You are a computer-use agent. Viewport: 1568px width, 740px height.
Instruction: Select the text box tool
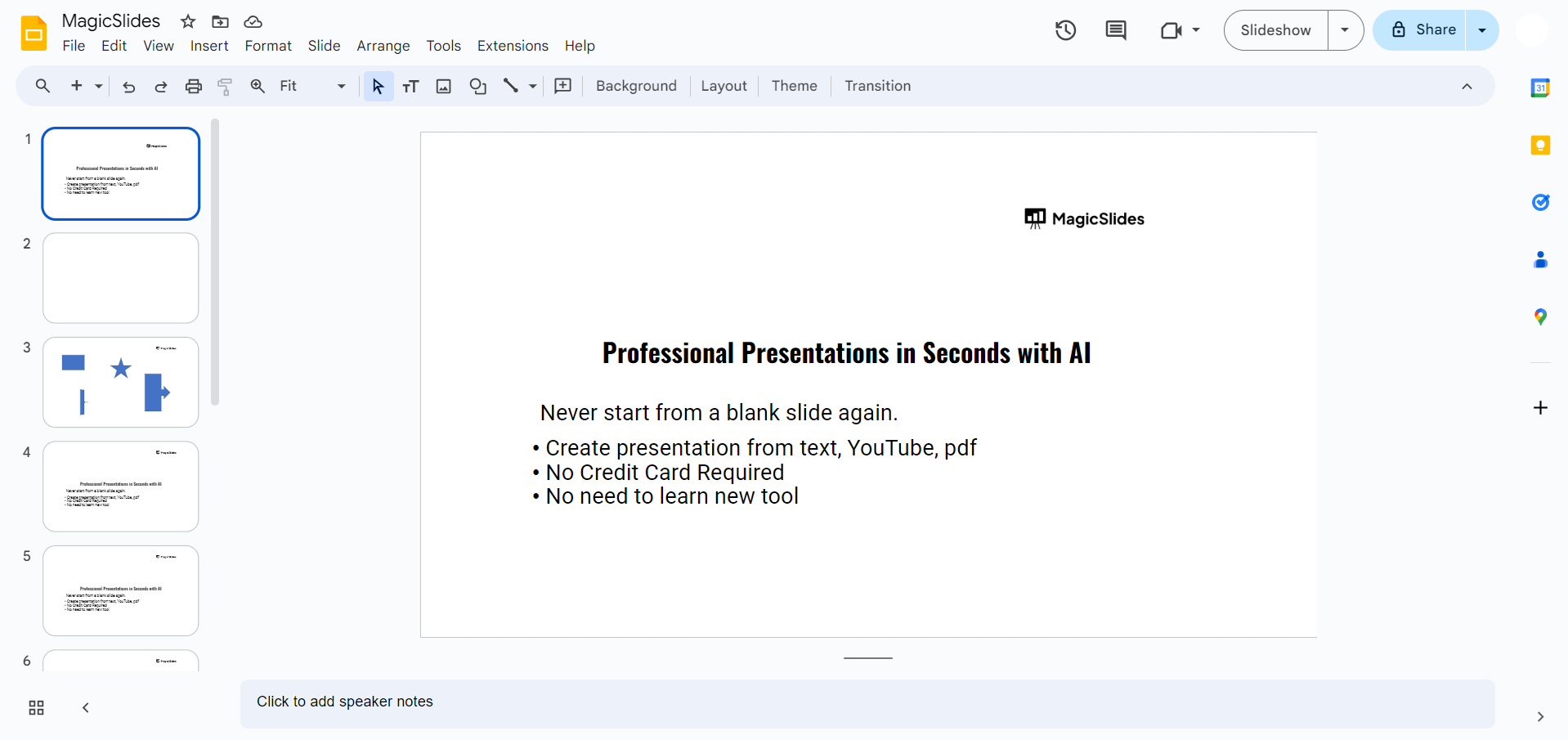click(410, 87)
